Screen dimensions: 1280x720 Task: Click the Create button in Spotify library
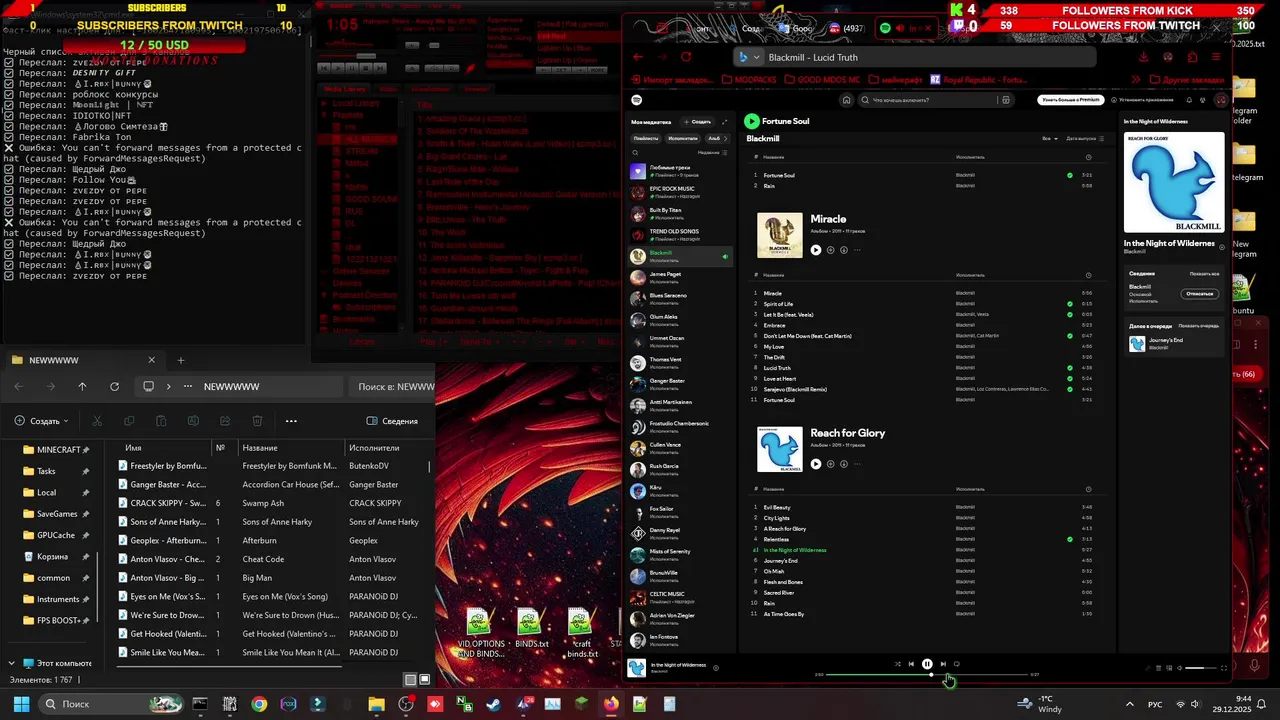[699, 121]
